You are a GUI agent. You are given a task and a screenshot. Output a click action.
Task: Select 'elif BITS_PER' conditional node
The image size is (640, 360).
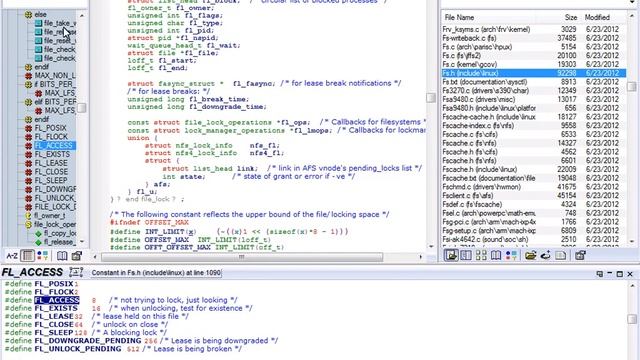coord(55,102)
